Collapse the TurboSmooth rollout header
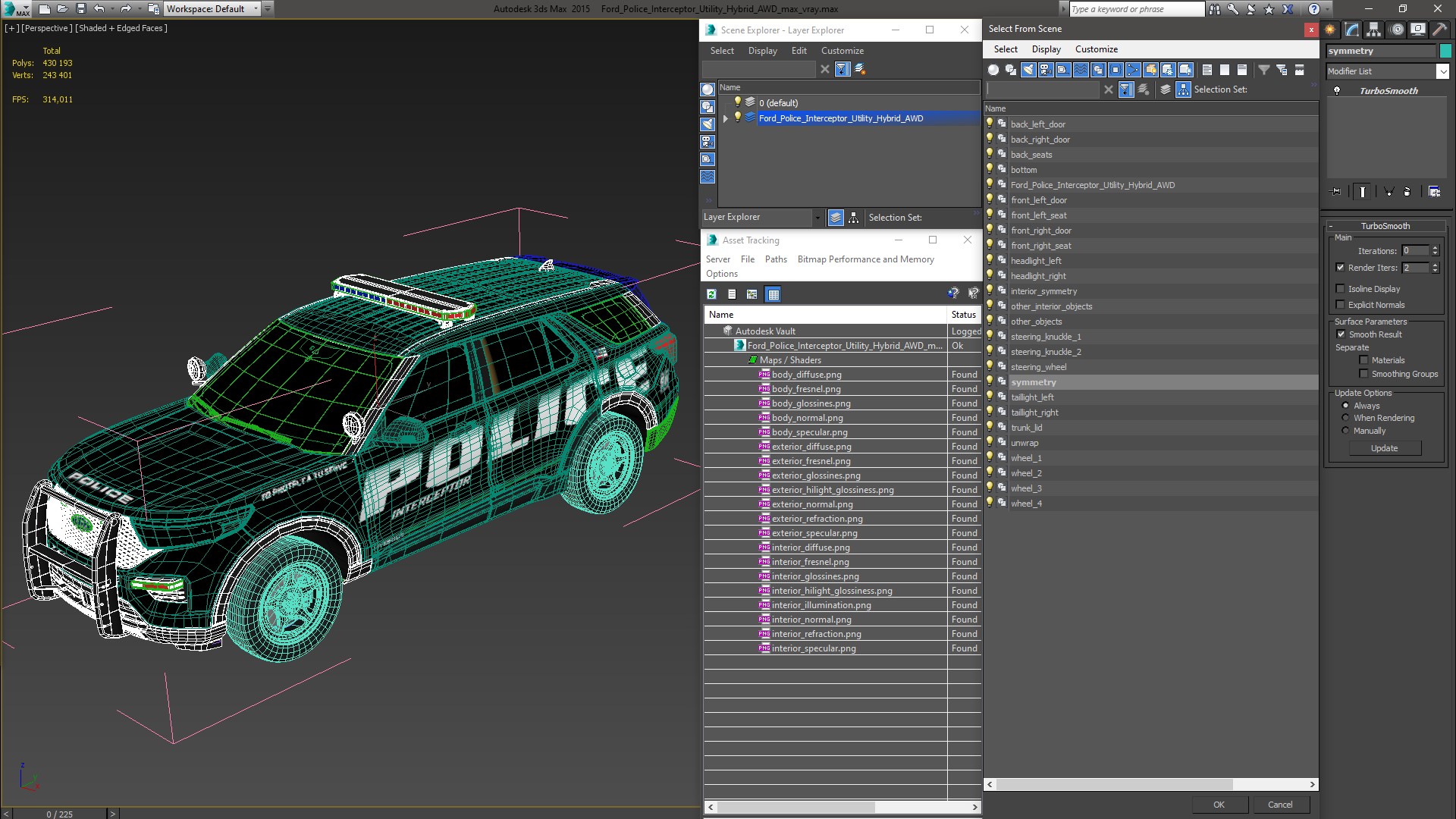Screen dimensions: 1456x819 [x=1385, y=226]
